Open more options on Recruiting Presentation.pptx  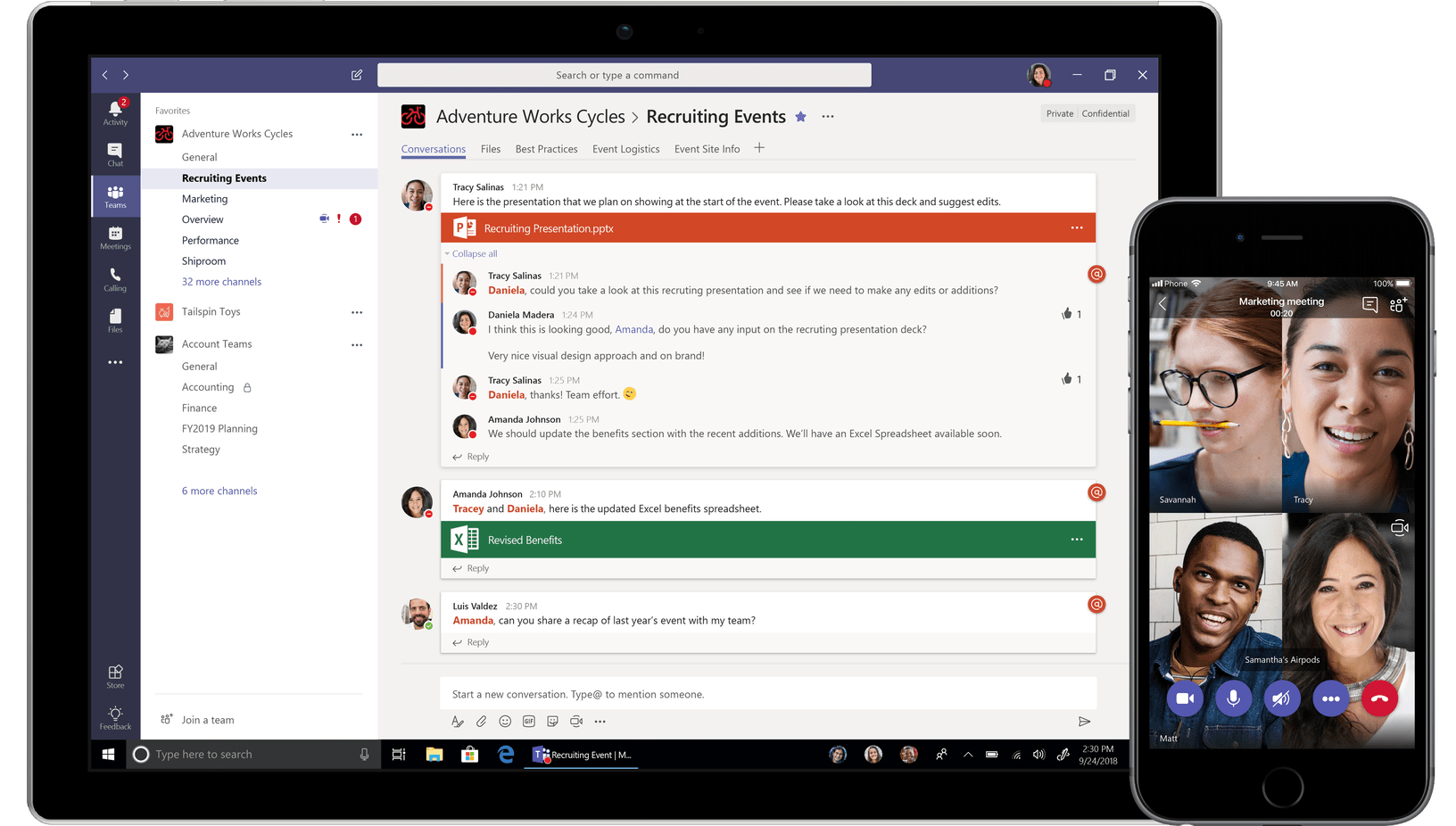click(x=1077, y=228)
